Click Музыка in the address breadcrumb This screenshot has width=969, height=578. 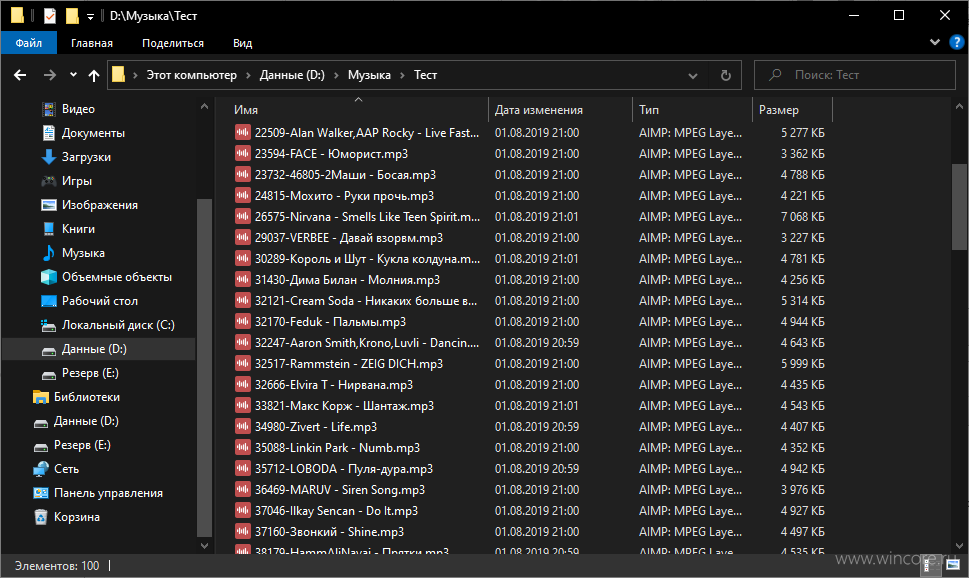pos(369,75)
